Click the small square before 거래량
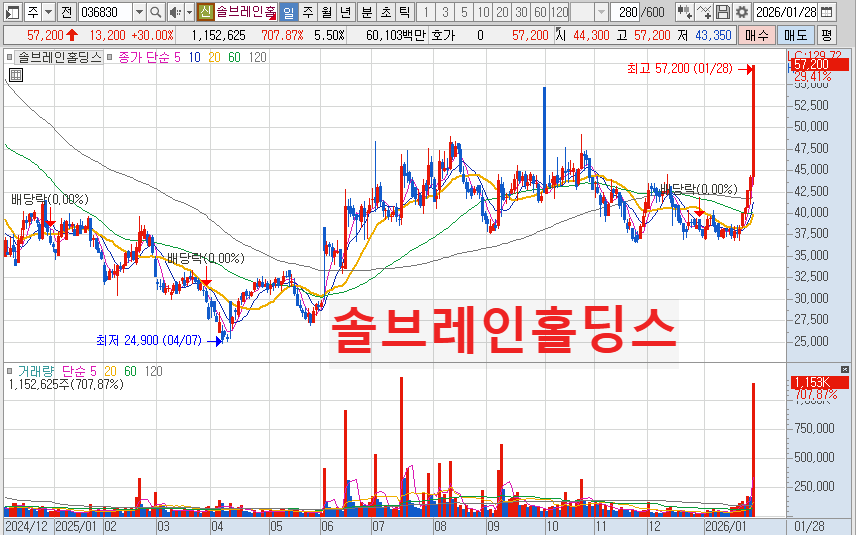This screenshot has width=856, height=535. click(x=10, y=371)
